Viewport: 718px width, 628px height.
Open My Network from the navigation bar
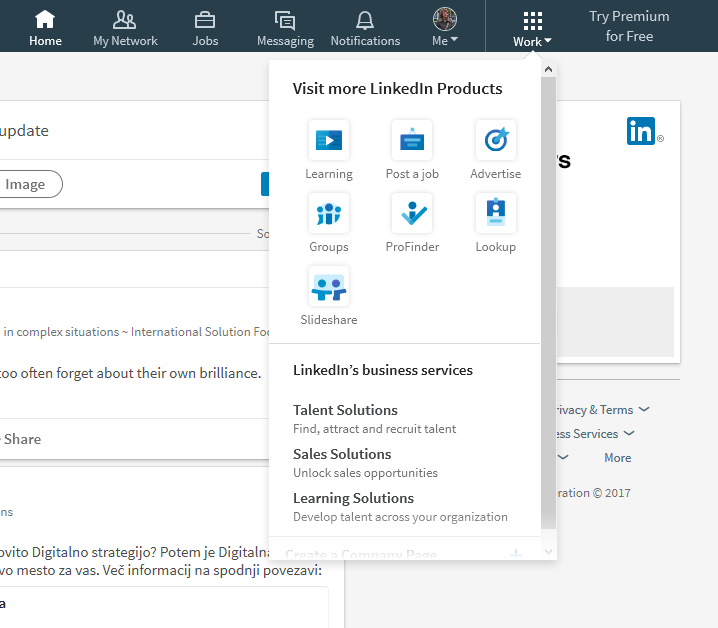[x=125, y=28]
